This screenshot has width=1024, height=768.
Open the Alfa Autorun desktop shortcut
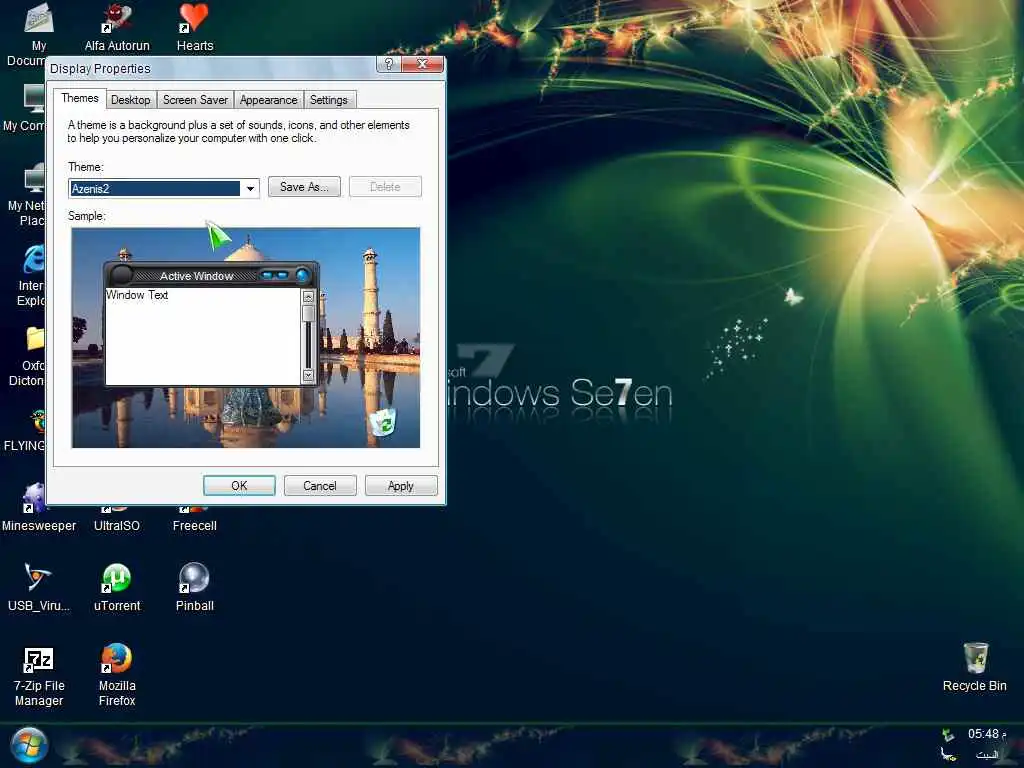(117, 27)
